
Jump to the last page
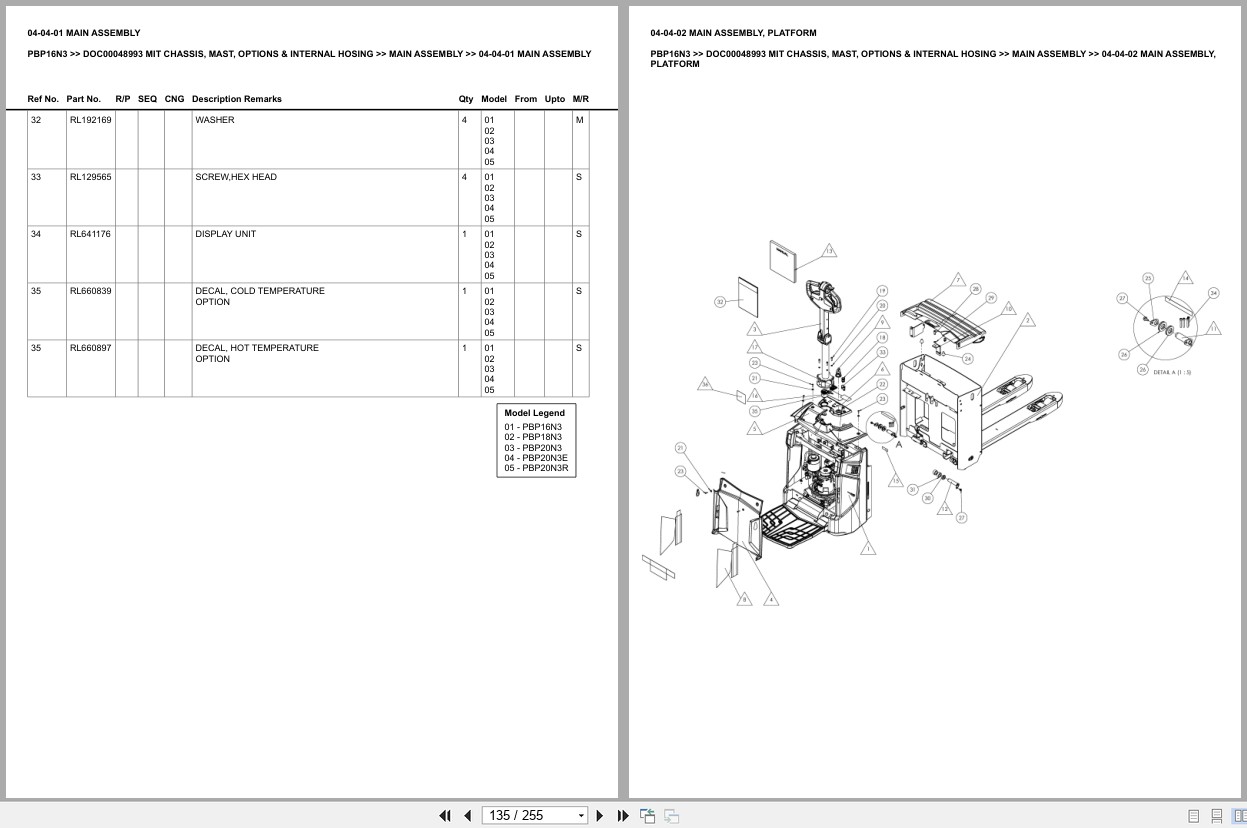click(623, 816)
